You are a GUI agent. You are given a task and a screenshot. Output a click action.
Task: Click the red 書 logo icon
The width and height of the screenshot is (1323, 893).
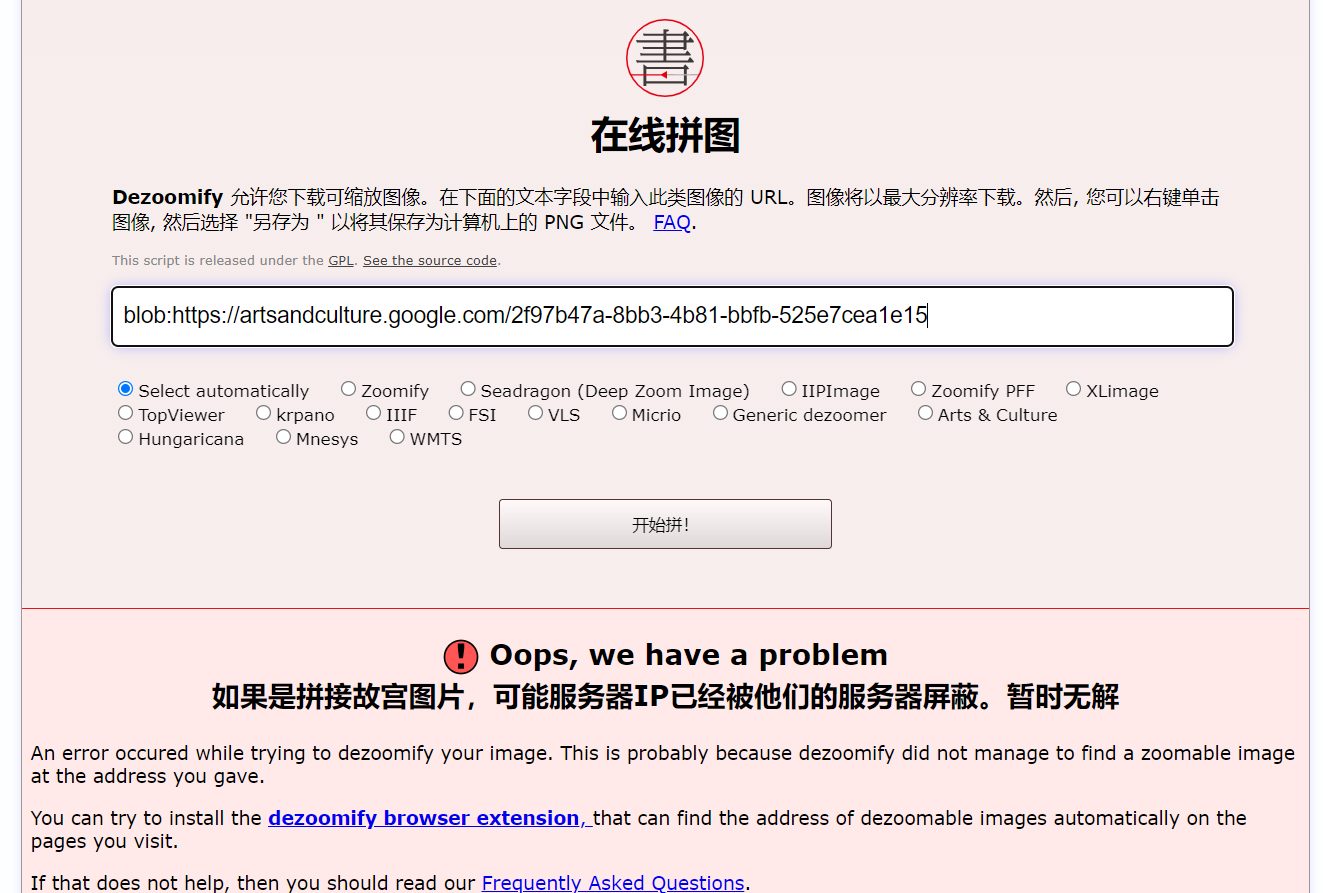click(x=664, y=57)
